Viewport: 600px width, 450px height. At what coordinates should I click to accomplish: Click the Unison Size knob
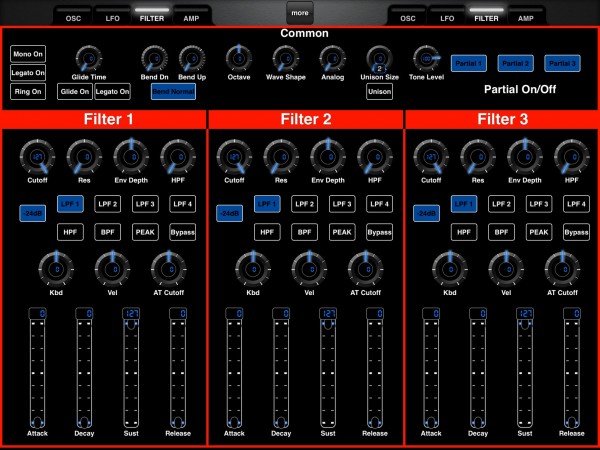coord(379,59)
